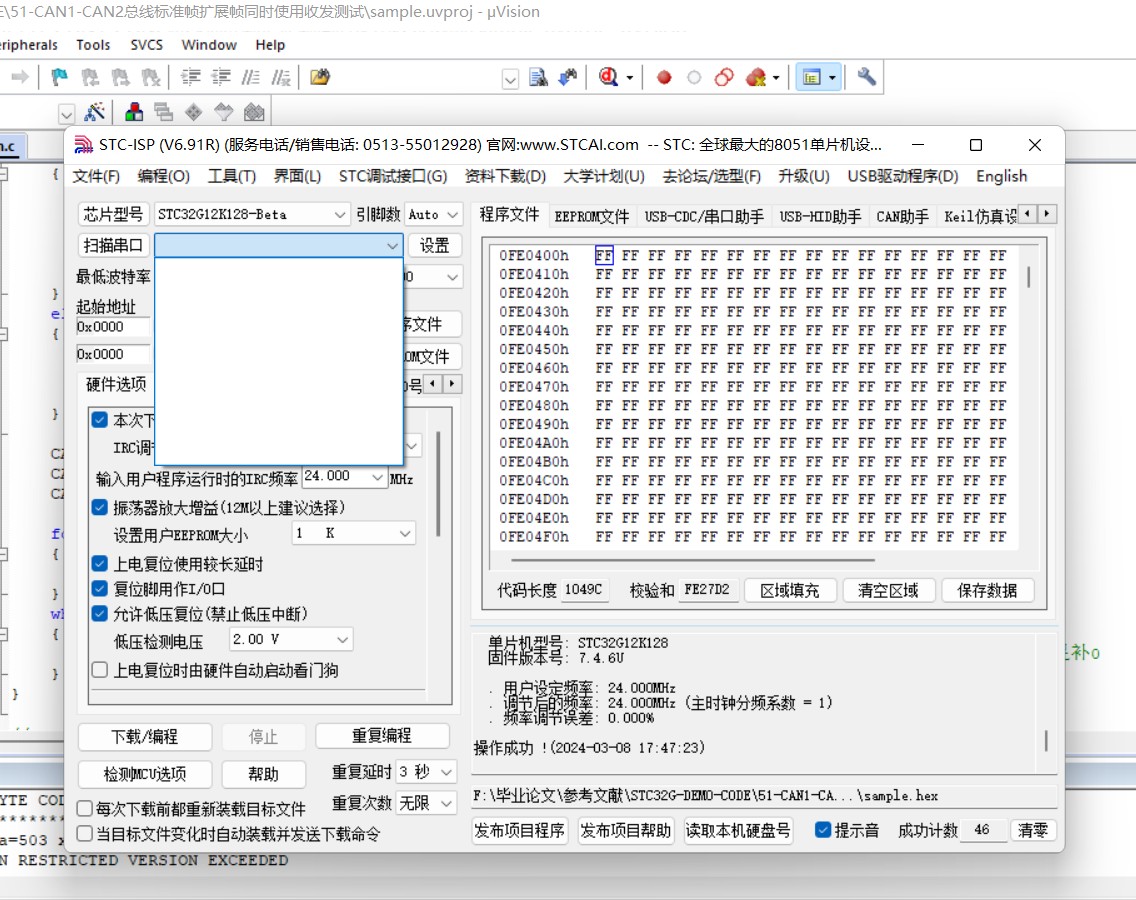Open the Find in Files folder icon
The width and height of the screenshot is (1136, 900).
click(x=320, y=77)
